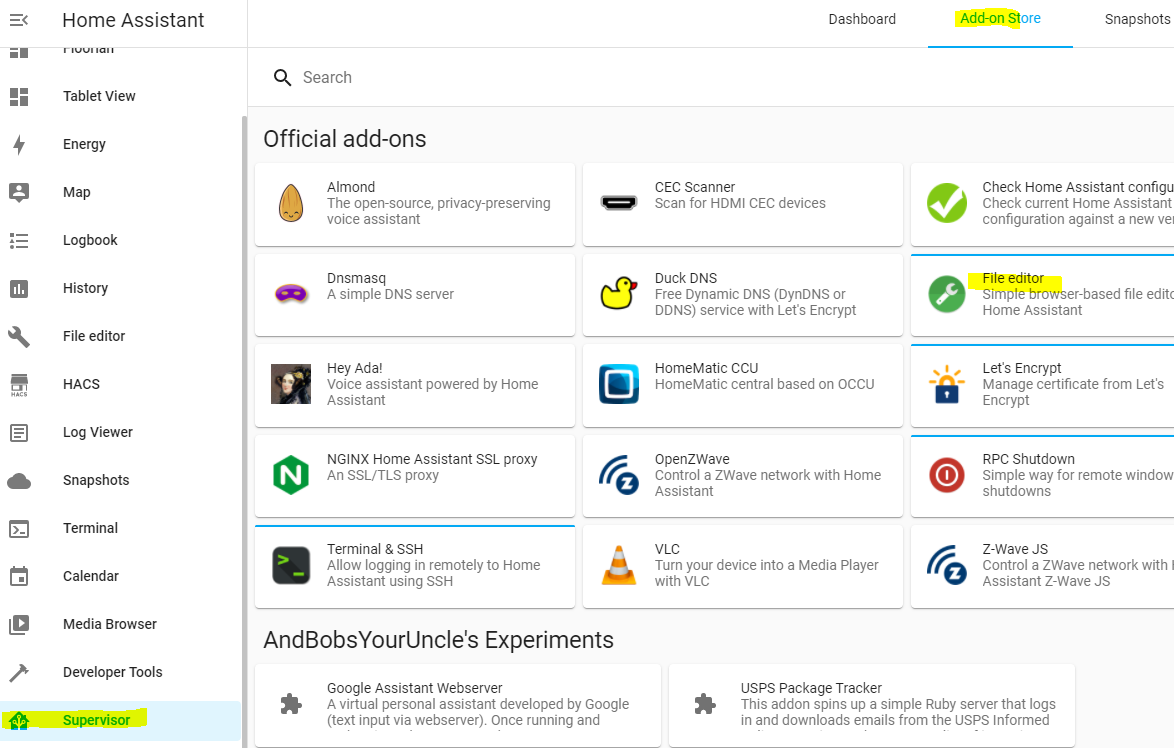Open Logbook list icon in sidebar

pyautogui.click(x=19, y=240)
